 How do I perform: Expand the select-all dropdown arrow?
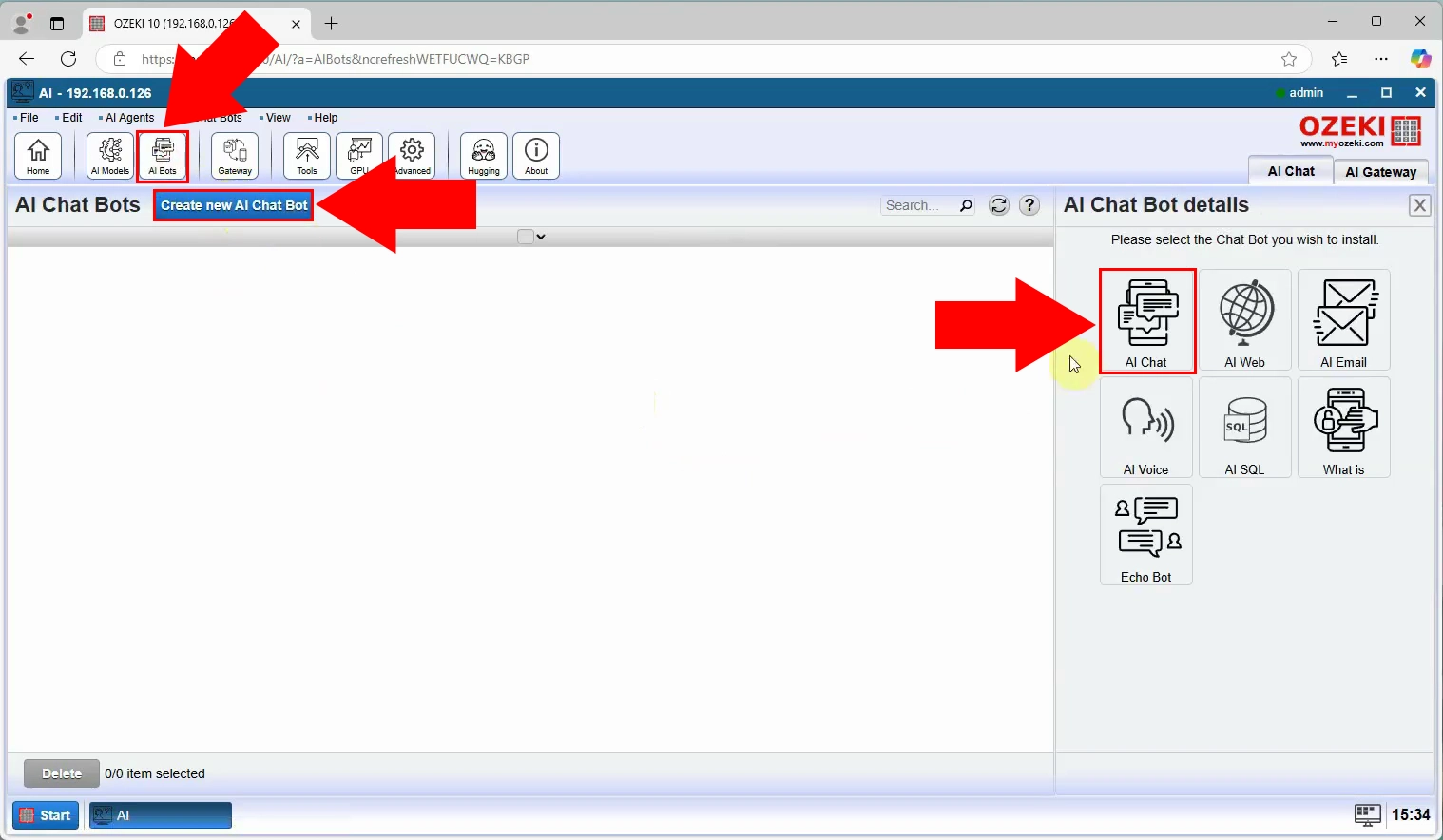click(x=541, y=237)
